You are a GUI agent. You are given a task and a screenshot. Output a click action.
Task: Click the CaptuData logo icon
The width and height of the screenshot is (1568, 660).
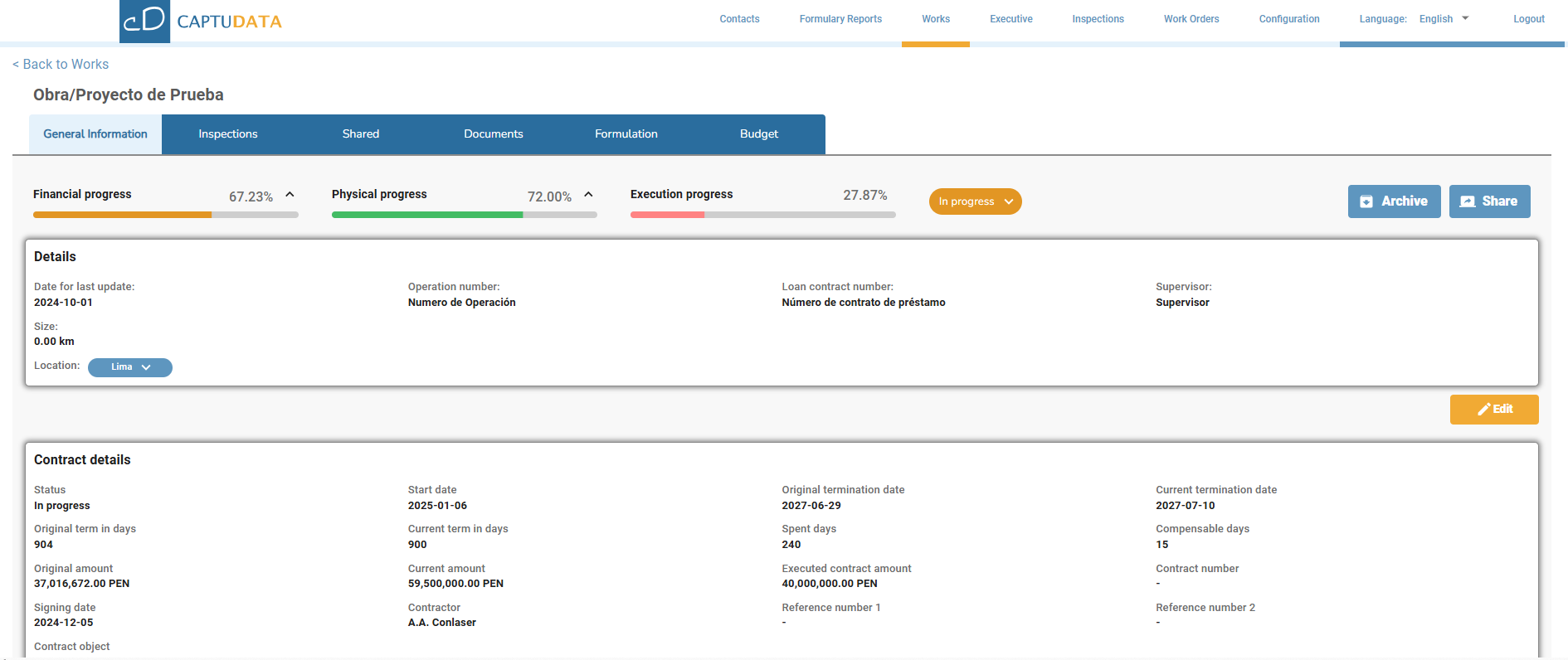pos(144,21)
